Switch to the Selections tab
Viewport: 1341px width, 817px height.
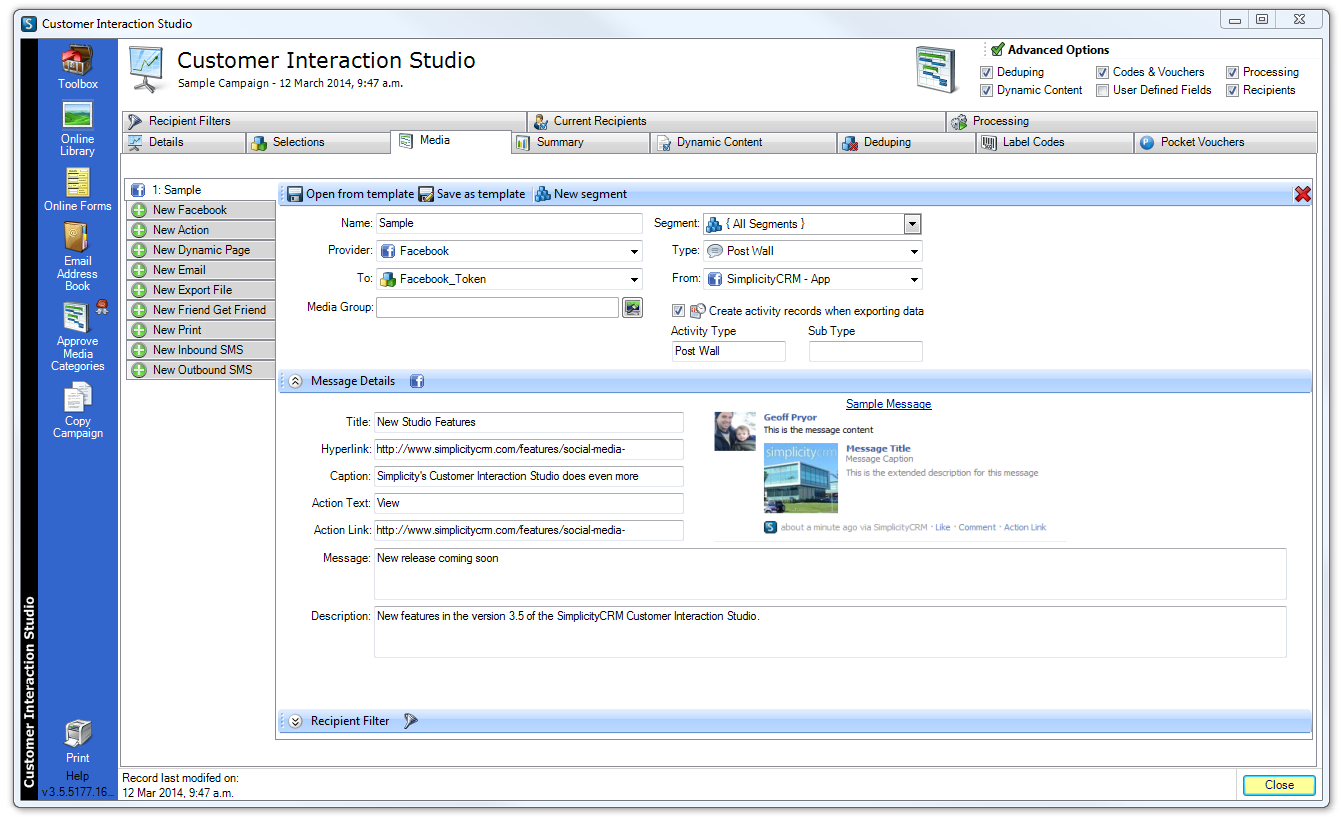coord(317,142)
